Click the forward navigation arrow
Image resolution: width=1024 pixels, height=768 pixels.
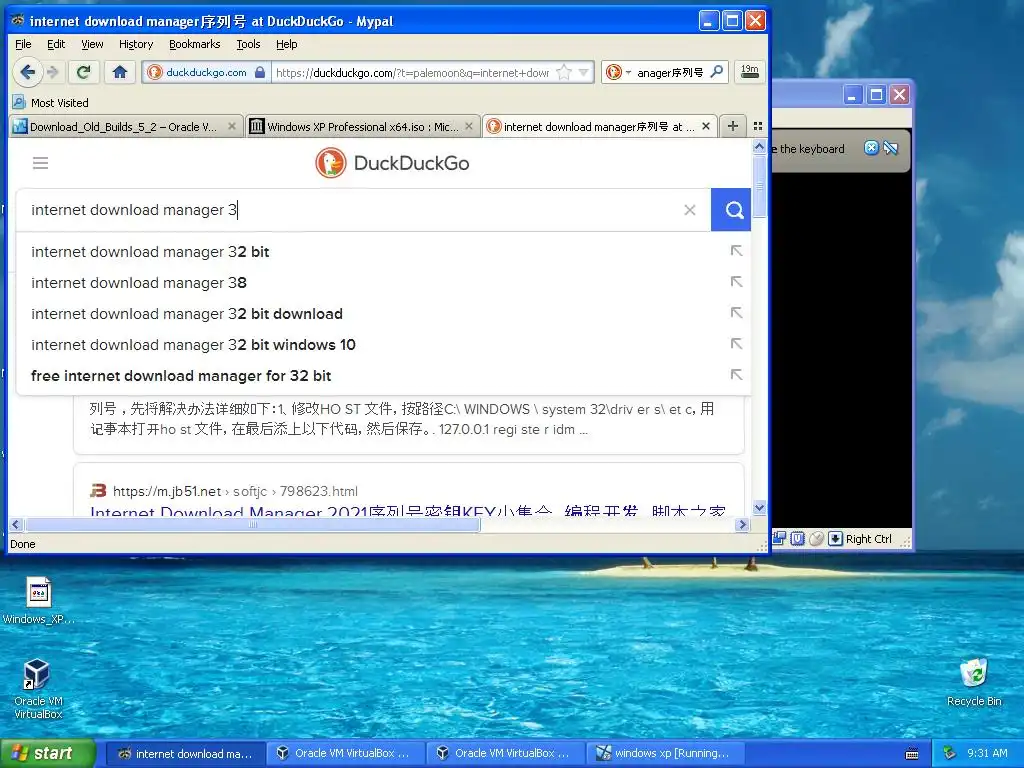coord(54,72)
